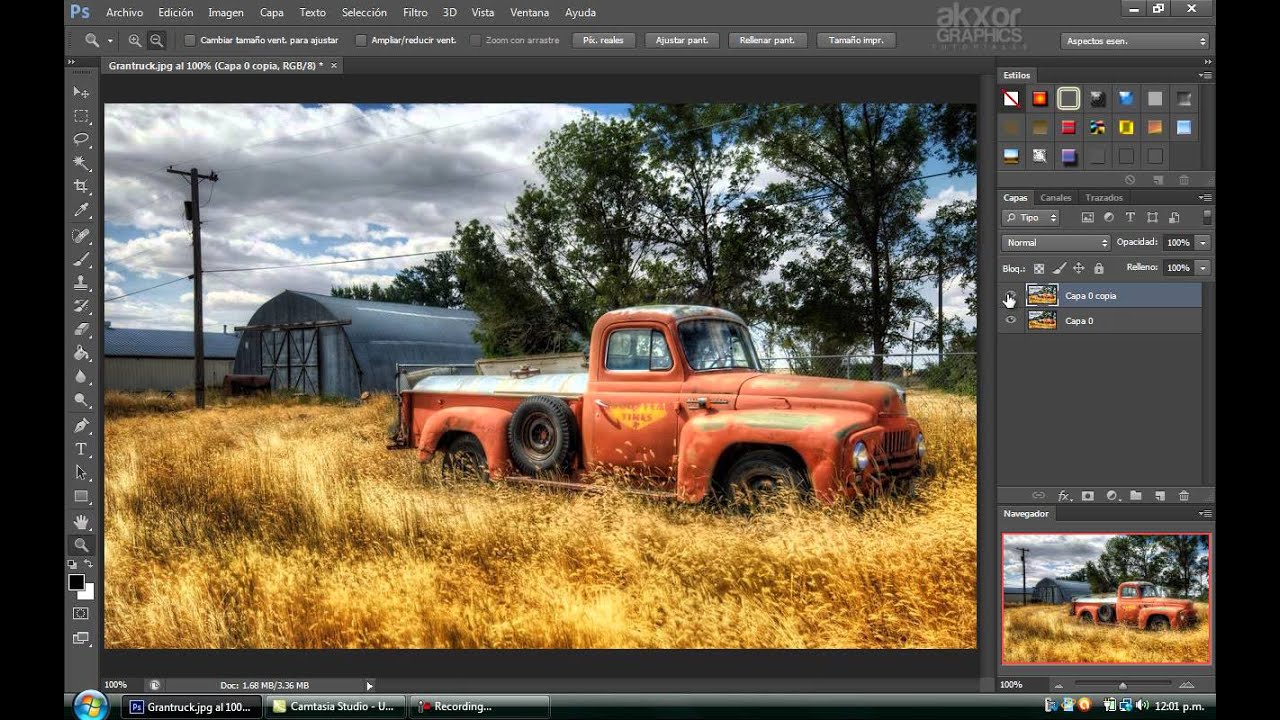Image resolution: width=1280 pixels, height=720 pixels.
Task: Delete layer with trash icon
Action: point(1184,496)
